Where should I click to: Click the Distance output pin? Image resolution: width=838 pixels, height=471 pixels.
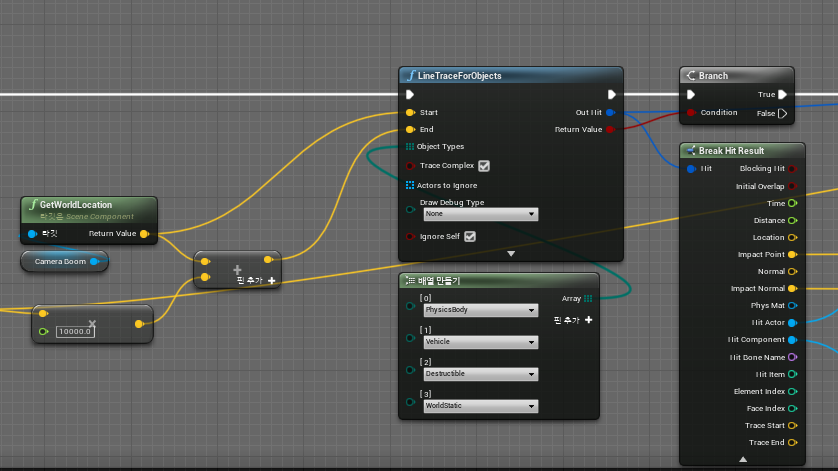(793, 220)
